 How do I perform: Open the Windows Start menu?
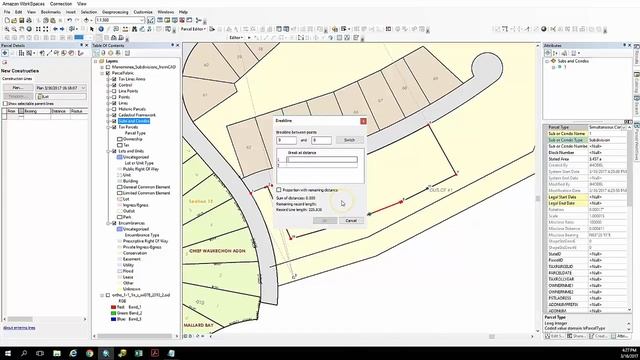pyautogui.click(x=8, y=353)
